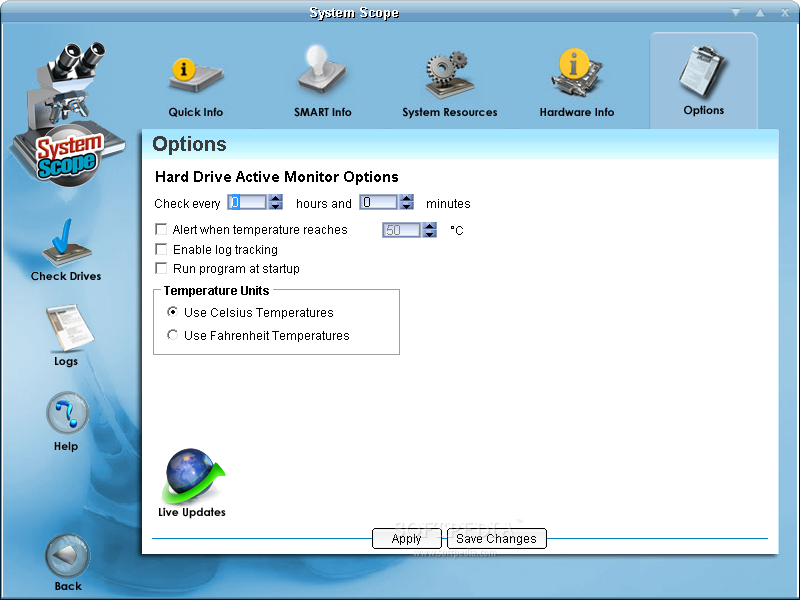Click the Live Updates label

(192, 512)
